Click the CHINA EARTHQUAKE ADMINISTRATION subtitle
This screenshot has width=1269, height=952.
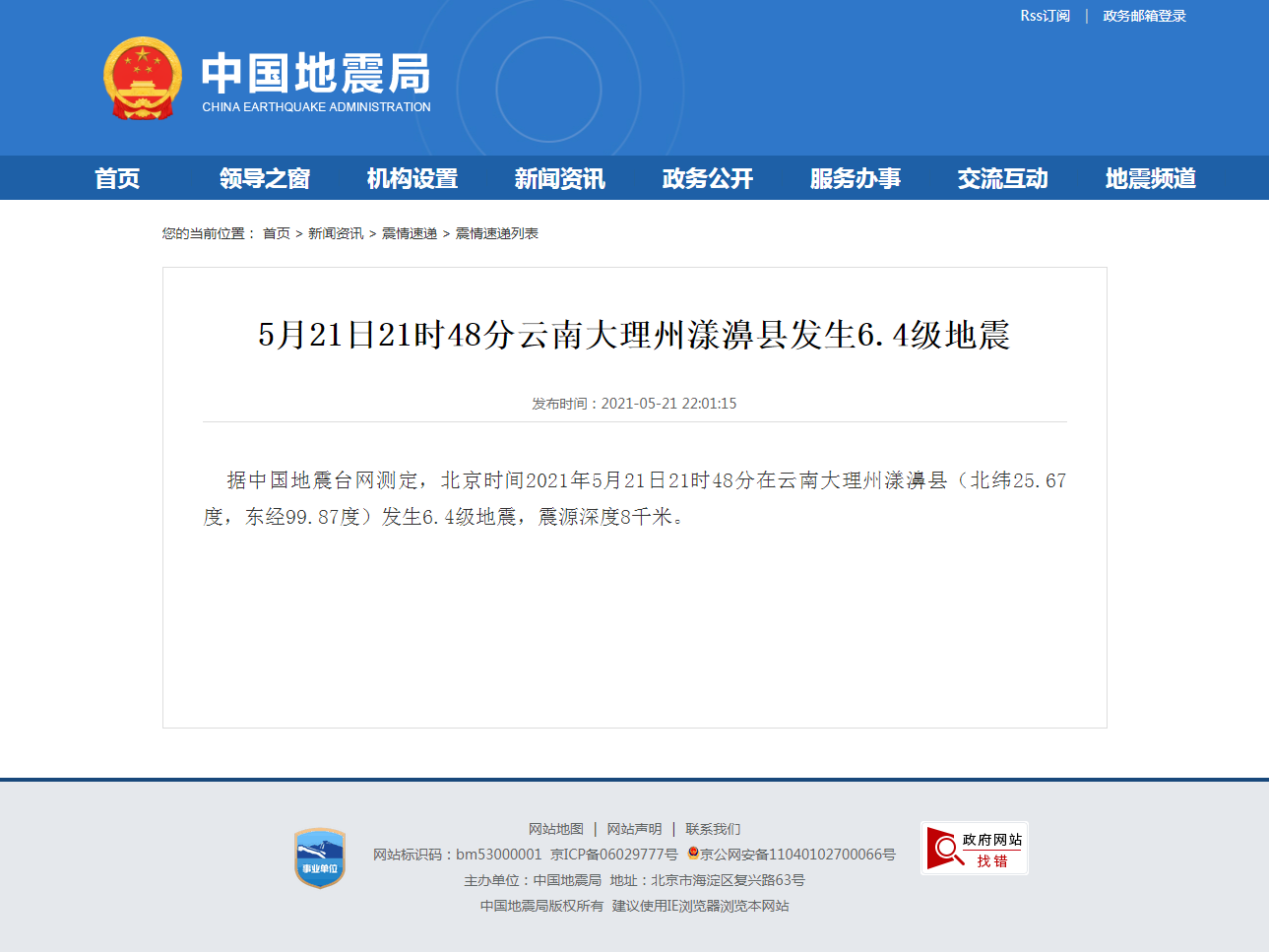point(316,107)
